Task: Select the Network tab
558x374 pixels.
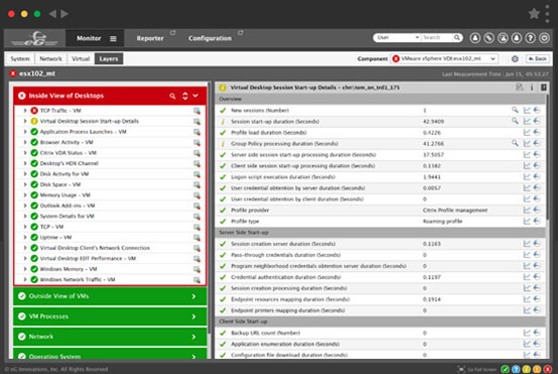Action: pyautogui.click(x=51, y=59)
